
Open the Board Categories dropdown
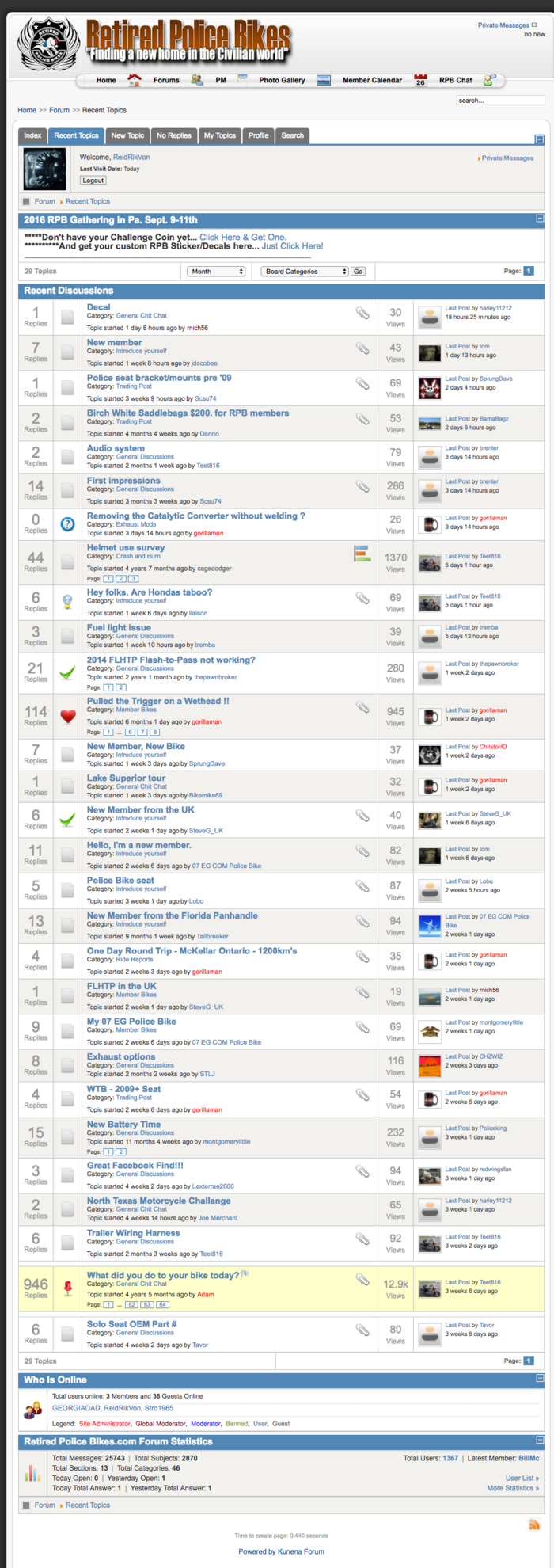pos(305,272)
